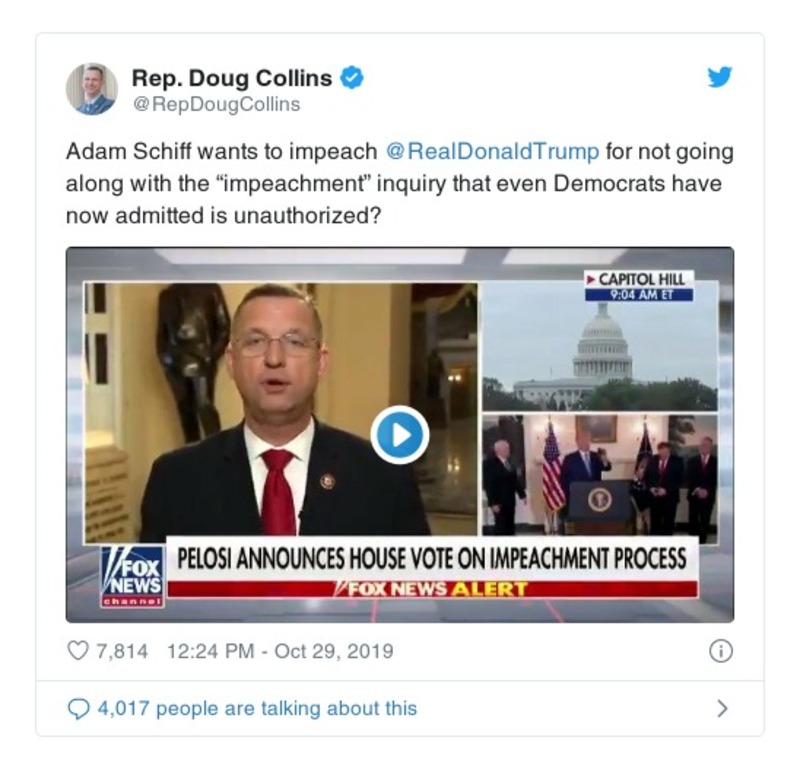Click the Fox News channel logo in video

tap(132, 576)
